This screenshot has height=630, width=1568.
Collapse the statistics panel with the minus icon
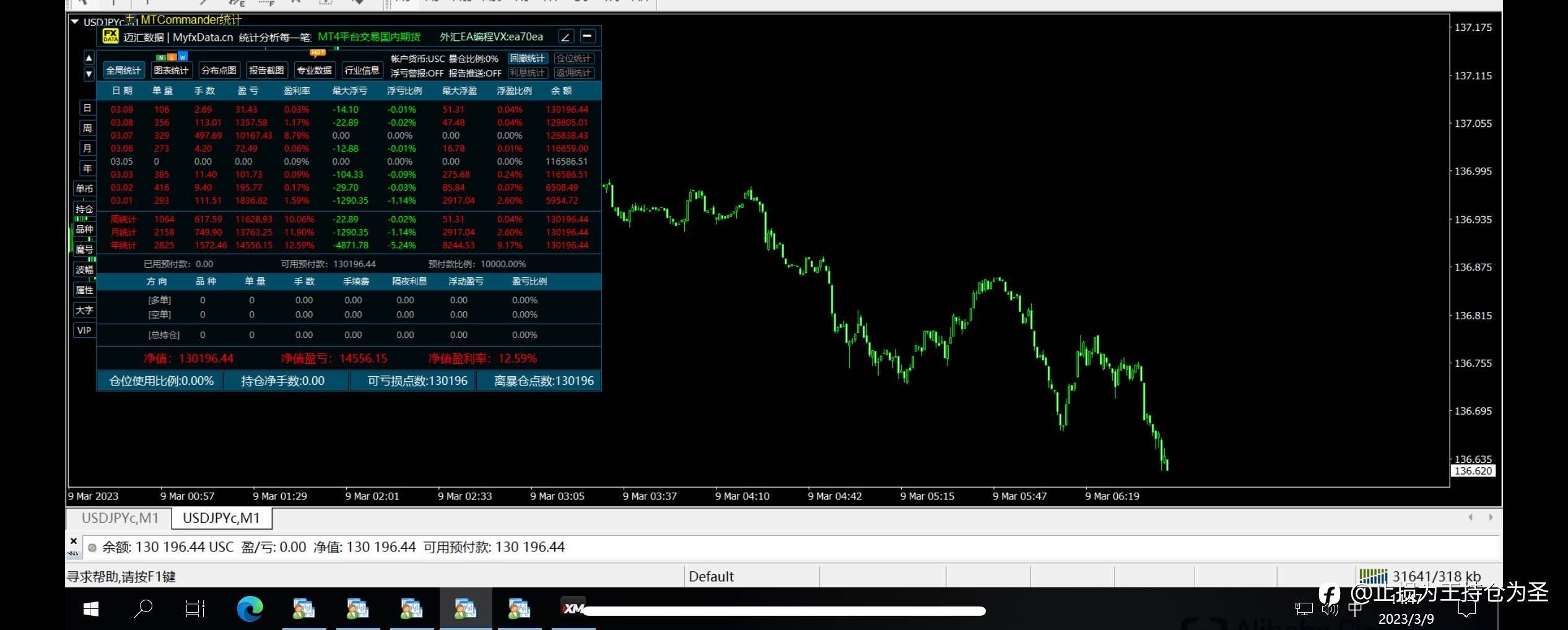588,36
